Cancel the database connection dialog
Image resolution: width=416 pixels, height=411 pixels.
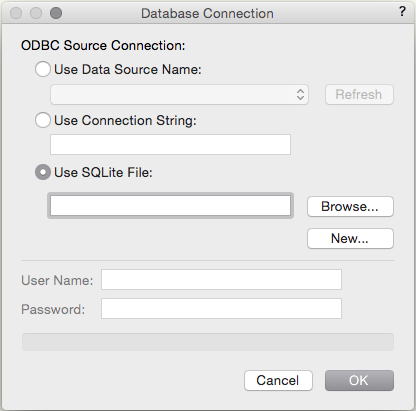278,380
